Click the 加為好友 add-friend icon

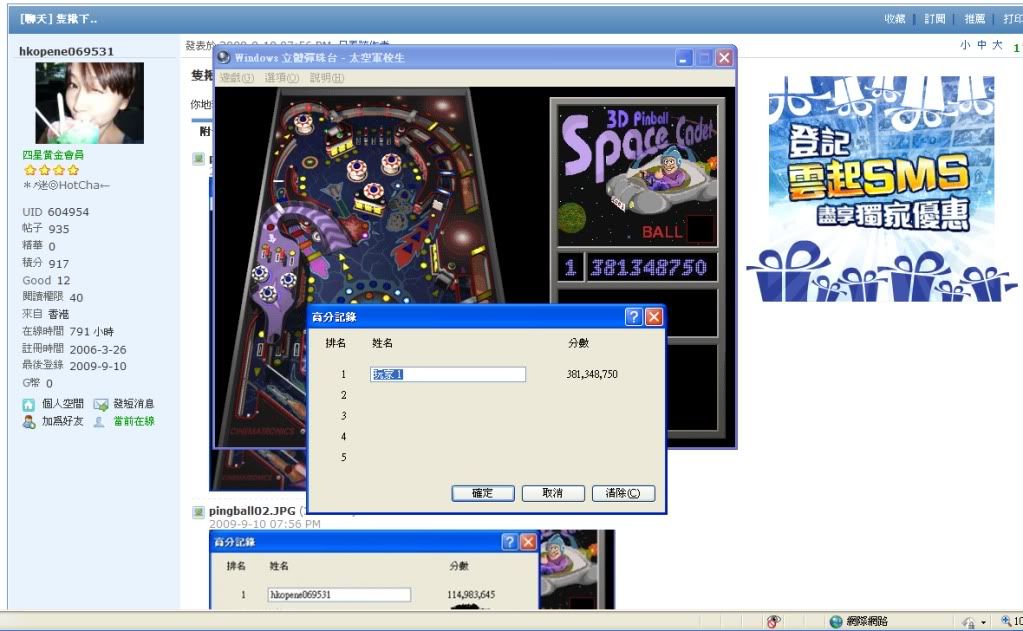pos(29,422)
